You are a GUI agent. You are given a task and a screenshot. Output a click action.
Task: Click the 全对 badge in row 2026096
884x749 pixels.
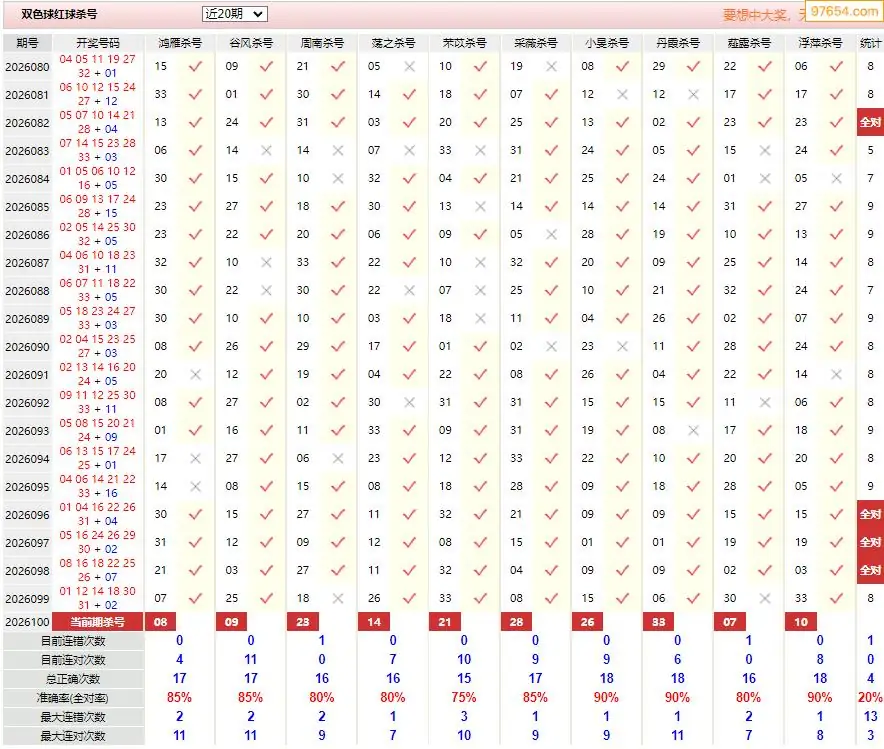click(870, 514)
